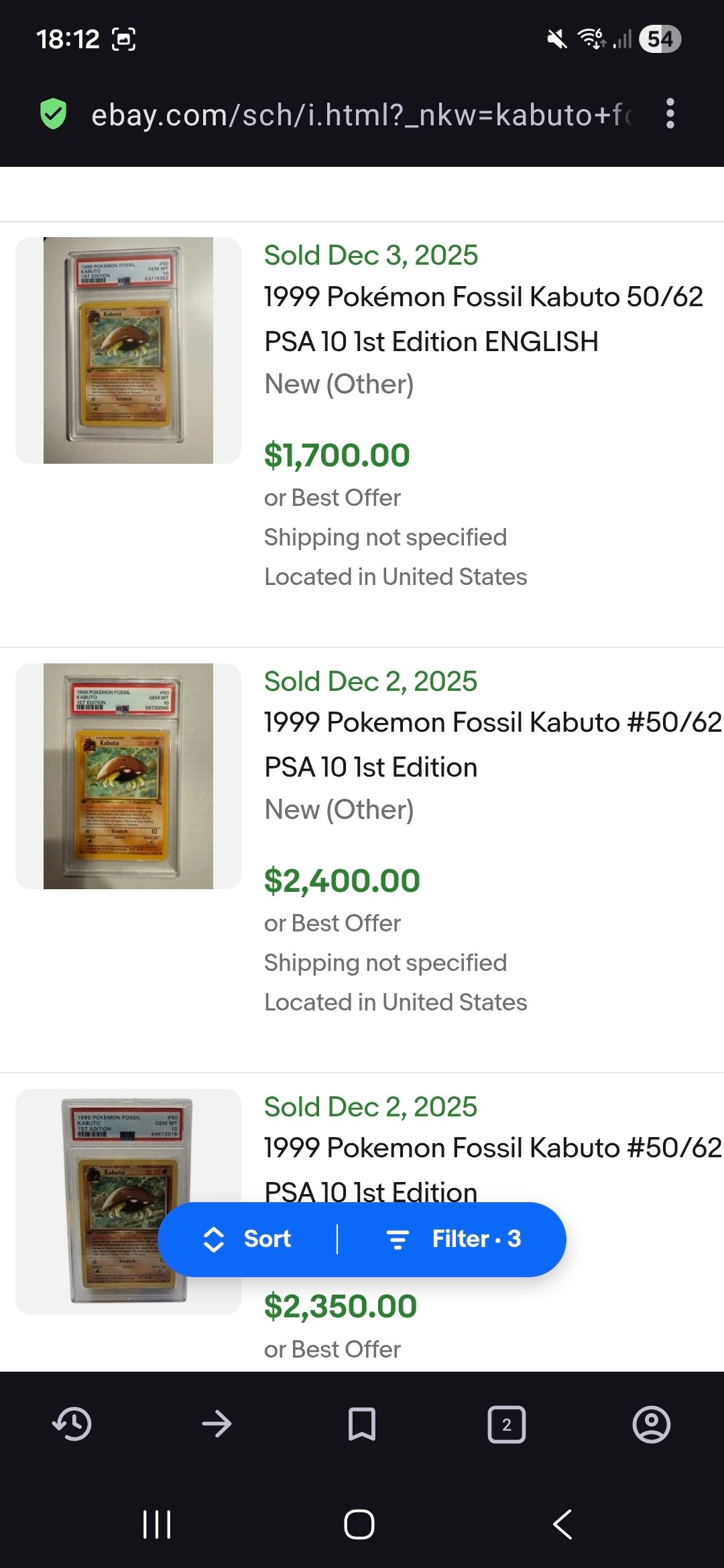Tap the forward arrow navigation icon
Screen dimensions: 724x1568
[217, 1424]
